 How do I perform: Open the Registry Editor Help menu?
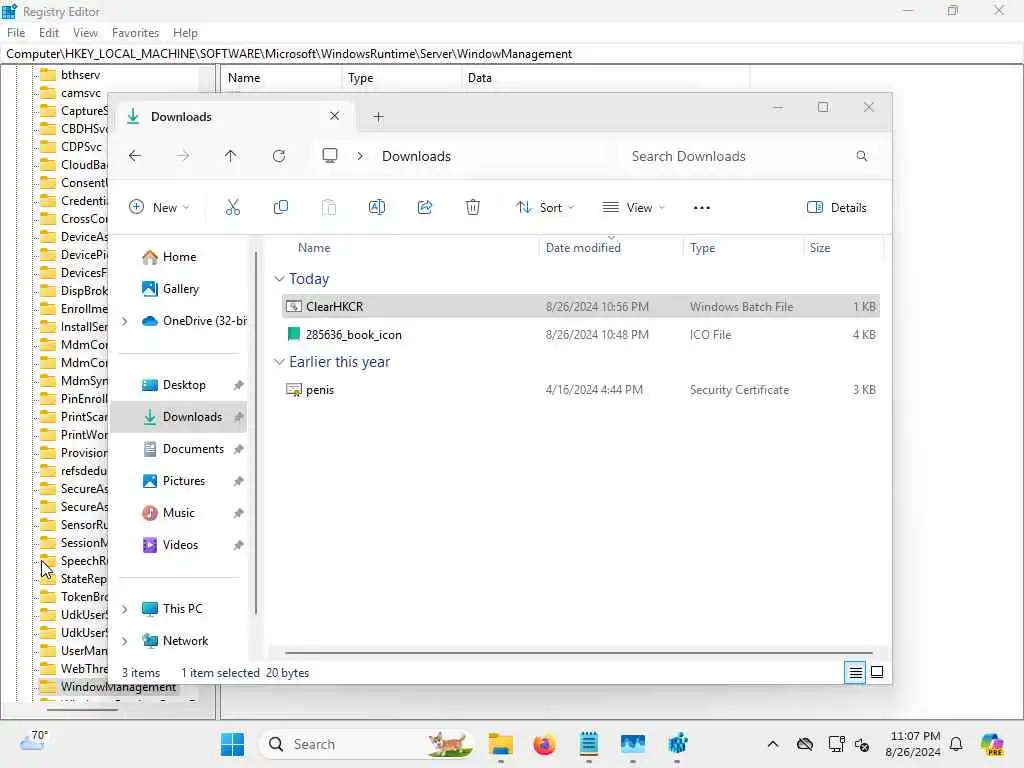pos(185,33)
